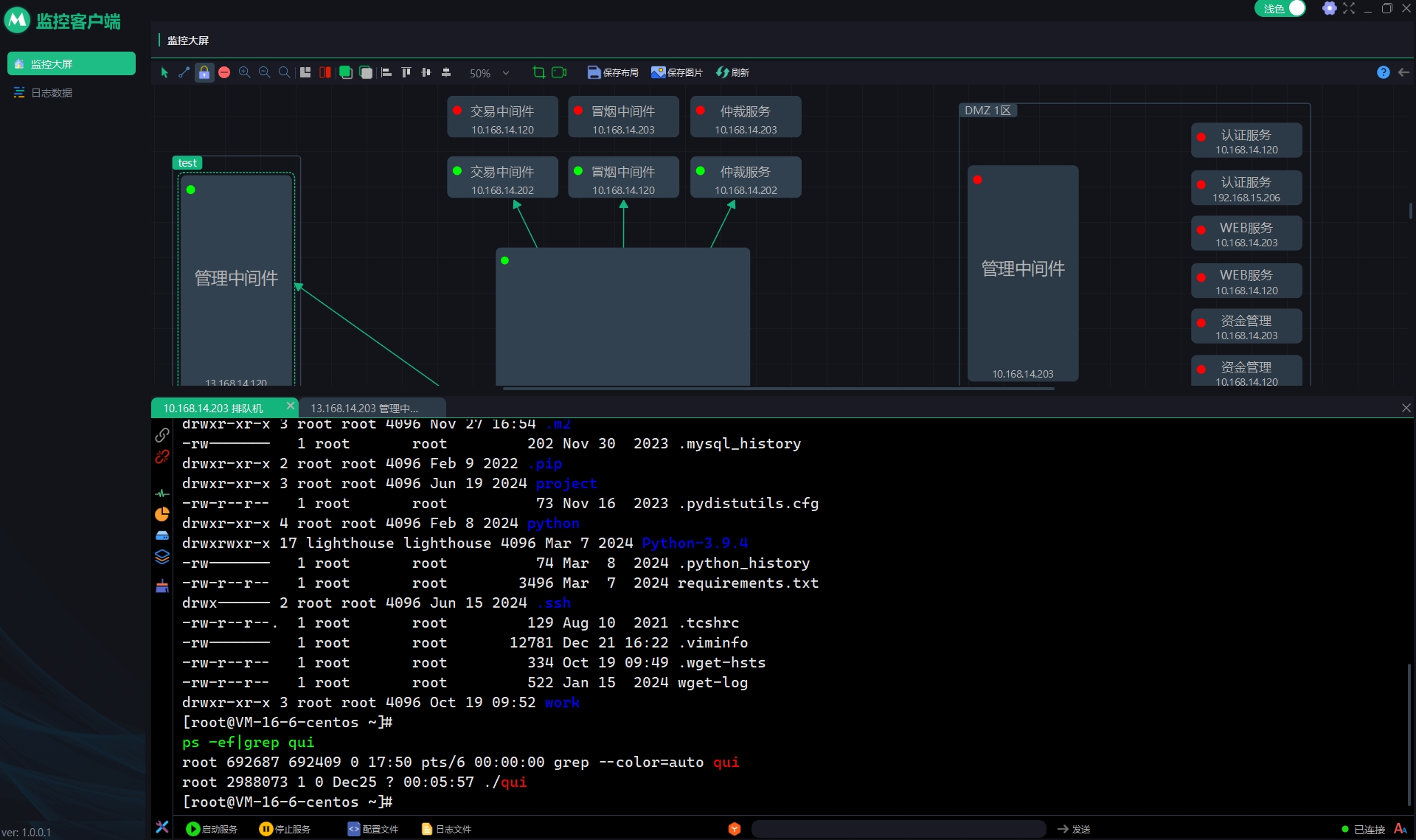Screen dimensions: 1416x840
Task: Open the layers stack icon
Action: 162,557
